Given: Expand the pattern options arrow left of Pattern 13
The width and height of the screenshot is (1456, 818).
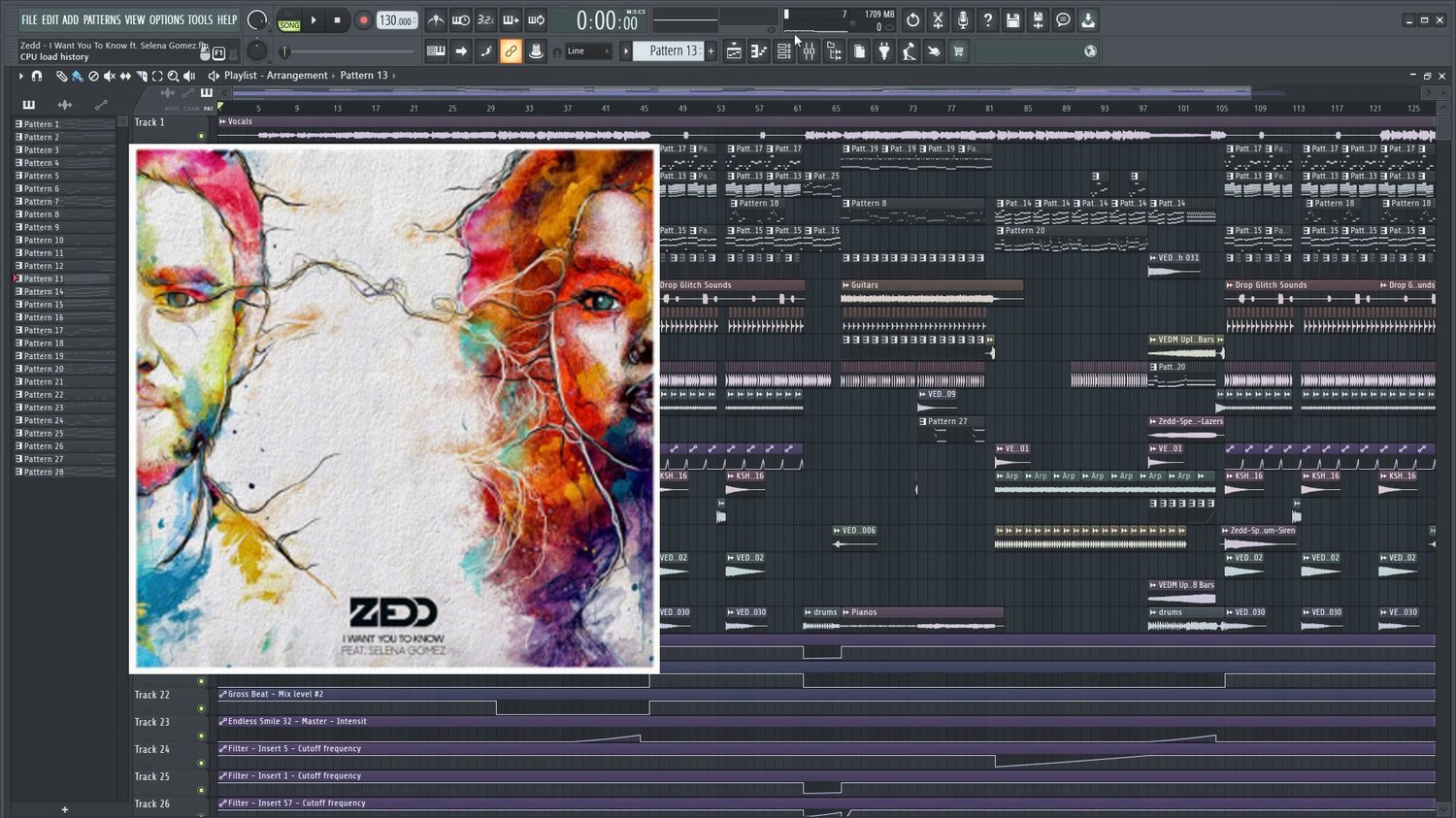Looking at the screenshot, I should coord(625,51).
